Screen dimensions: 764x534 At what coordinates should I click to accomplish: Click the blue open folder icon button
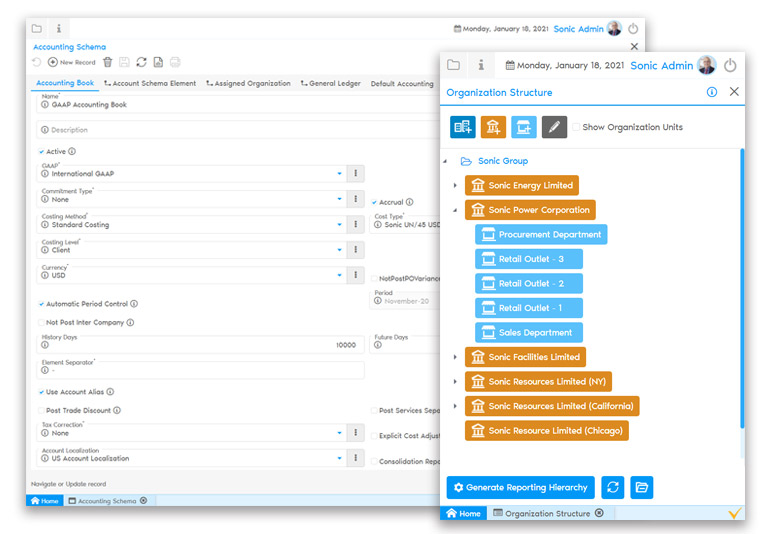point(642,487)
